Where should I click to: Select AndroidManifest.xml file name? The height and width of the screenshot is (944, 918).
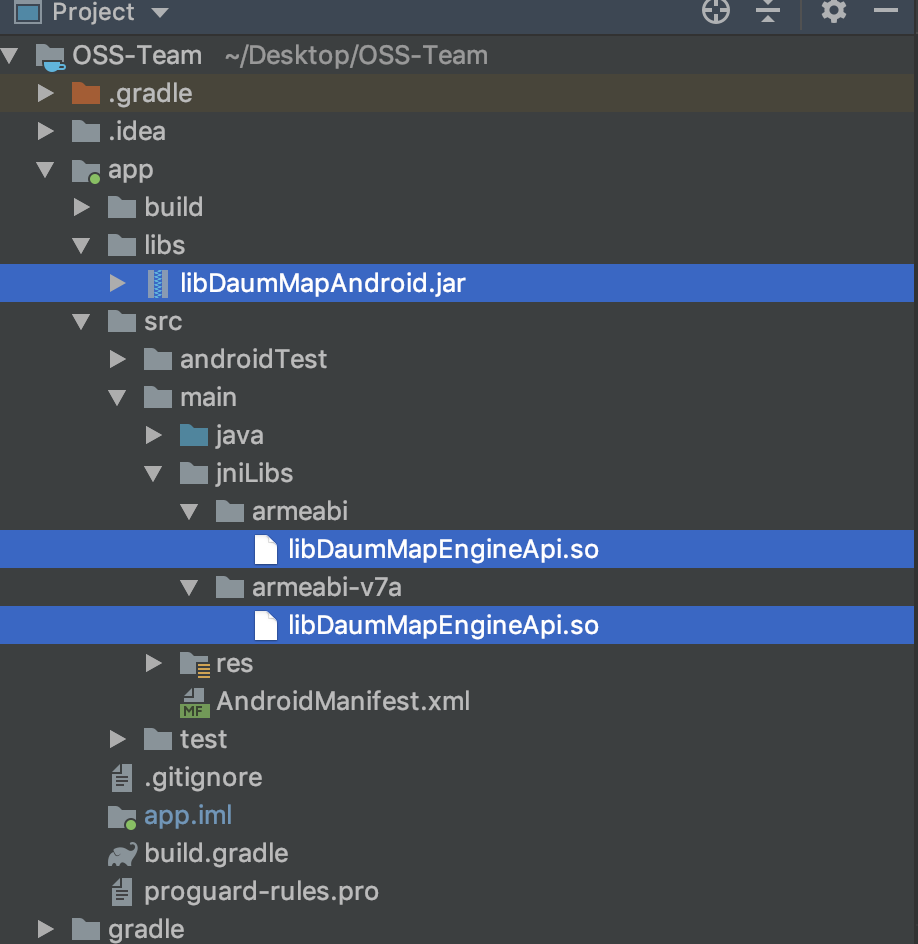point(343,701)
